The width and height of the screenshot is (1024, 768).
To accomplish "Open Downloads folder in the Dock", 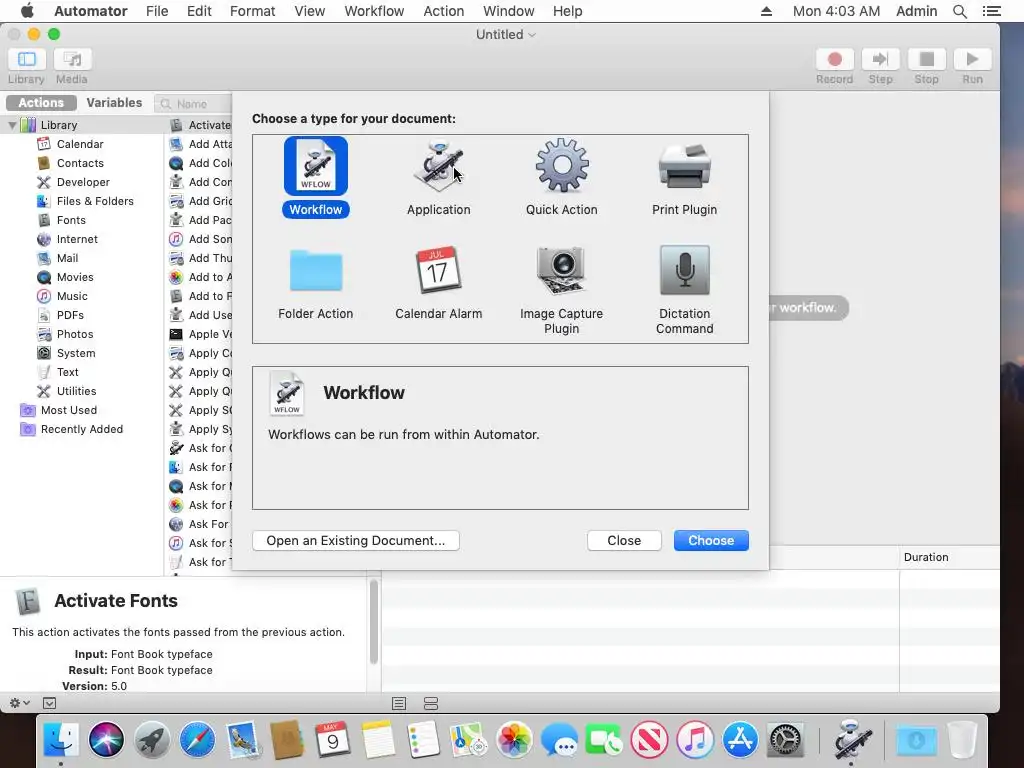I will pyautogui.click(x=916, y=740).
